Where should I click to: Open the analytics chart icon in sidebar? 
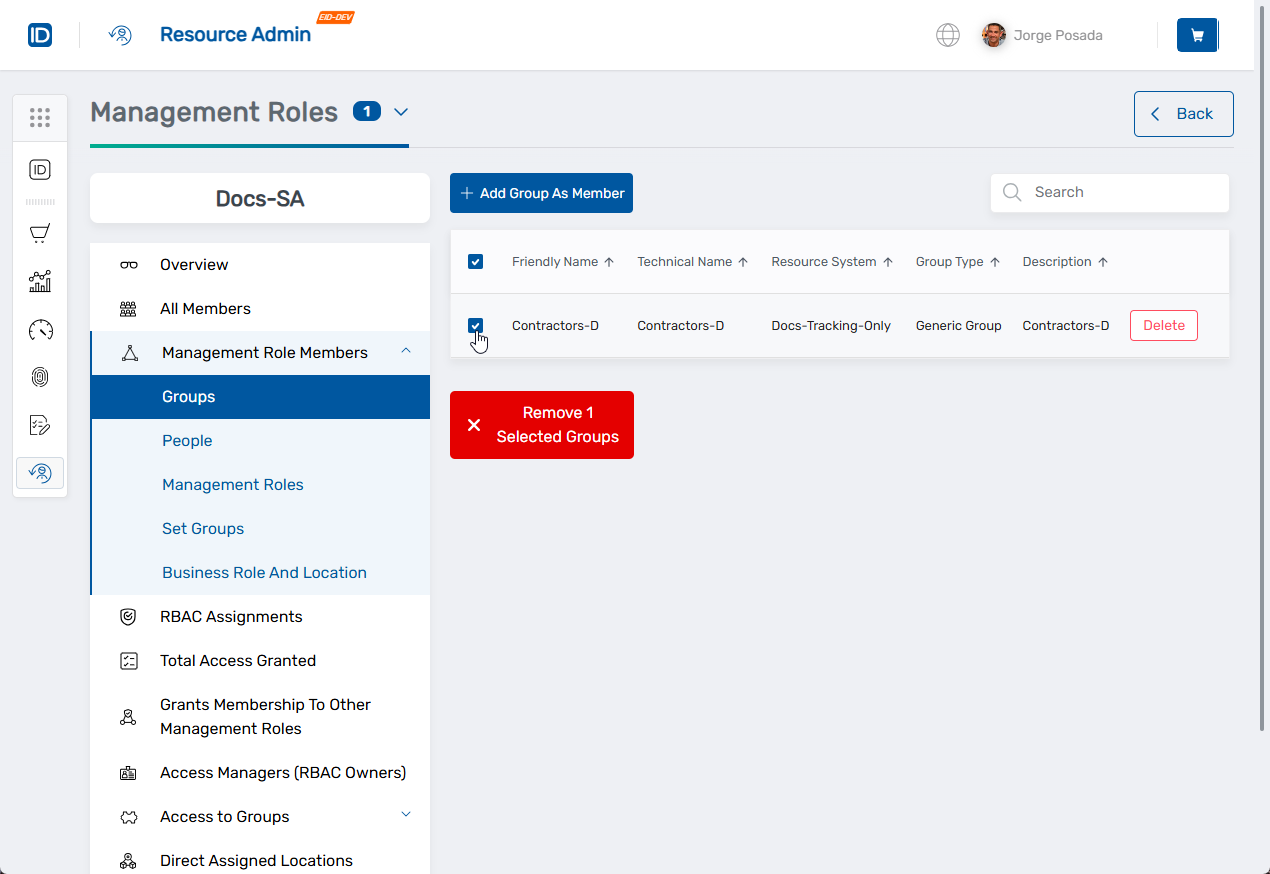(x=40, y=281)
